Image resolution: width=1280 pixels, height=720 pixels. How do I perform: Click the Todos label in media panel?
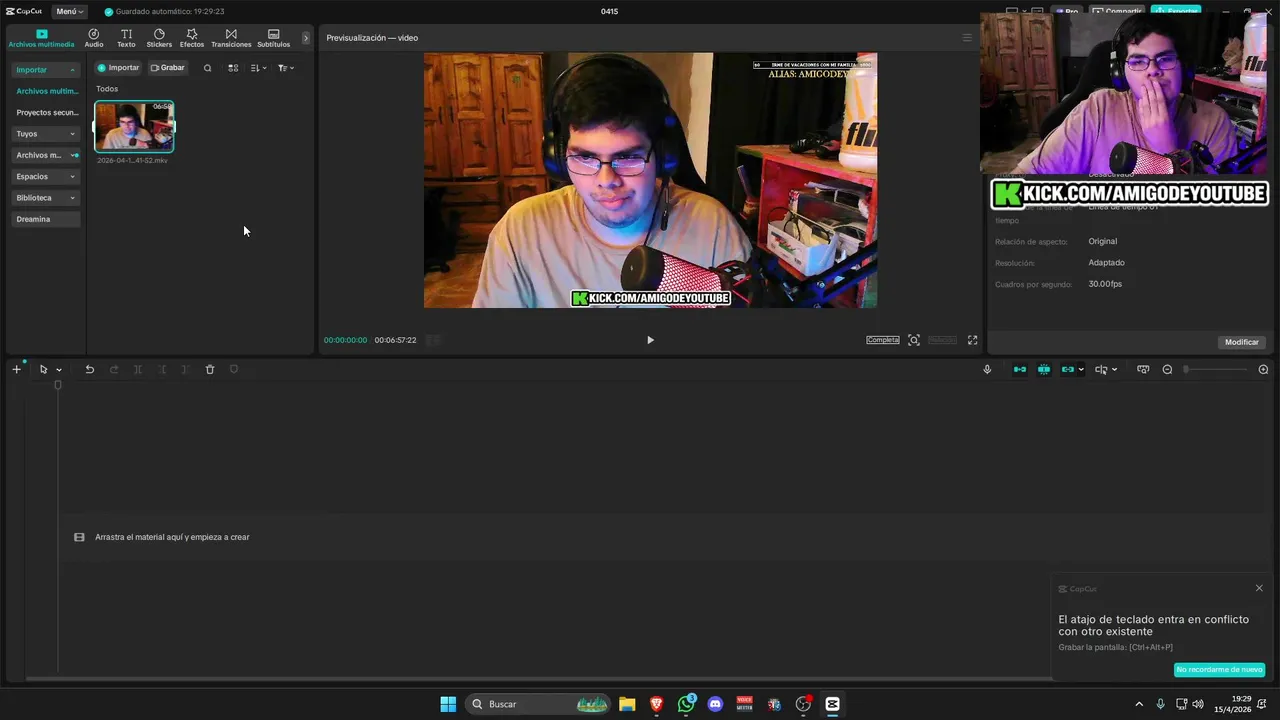107,89
